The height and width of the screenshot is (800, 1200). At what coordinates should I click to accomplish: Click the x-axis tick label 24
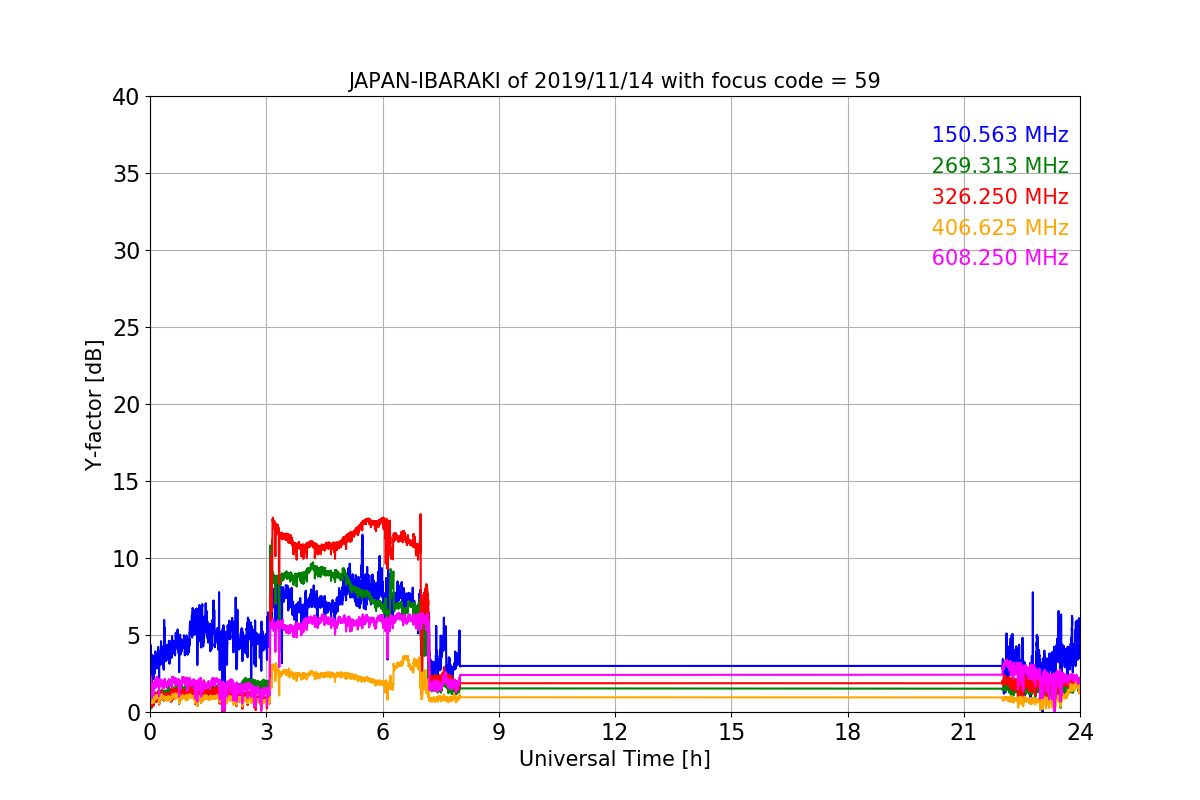coord(1080,731)
